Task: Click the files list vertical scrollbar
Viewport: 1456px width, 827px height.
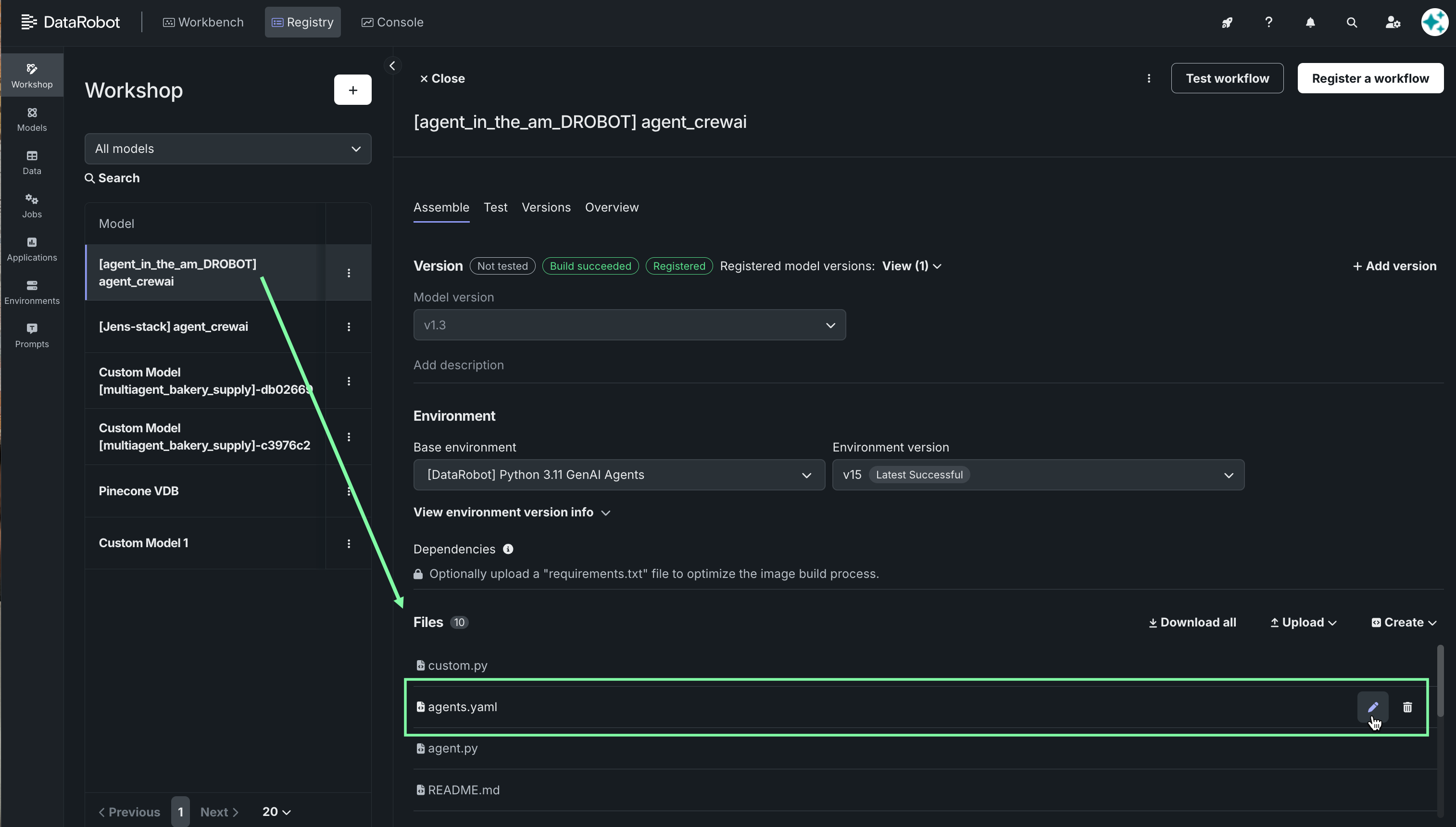Action: coord(1440,680)
